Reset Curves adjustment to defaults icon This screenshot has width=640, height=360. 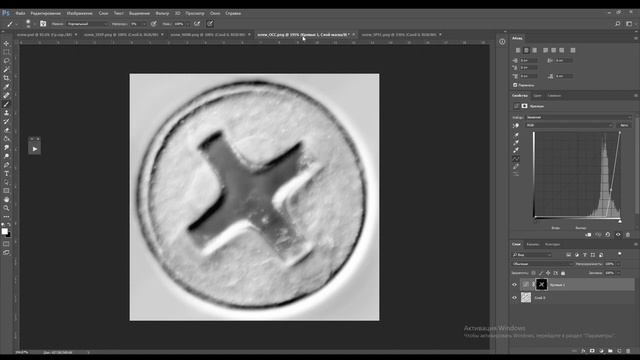pos(608,235)
